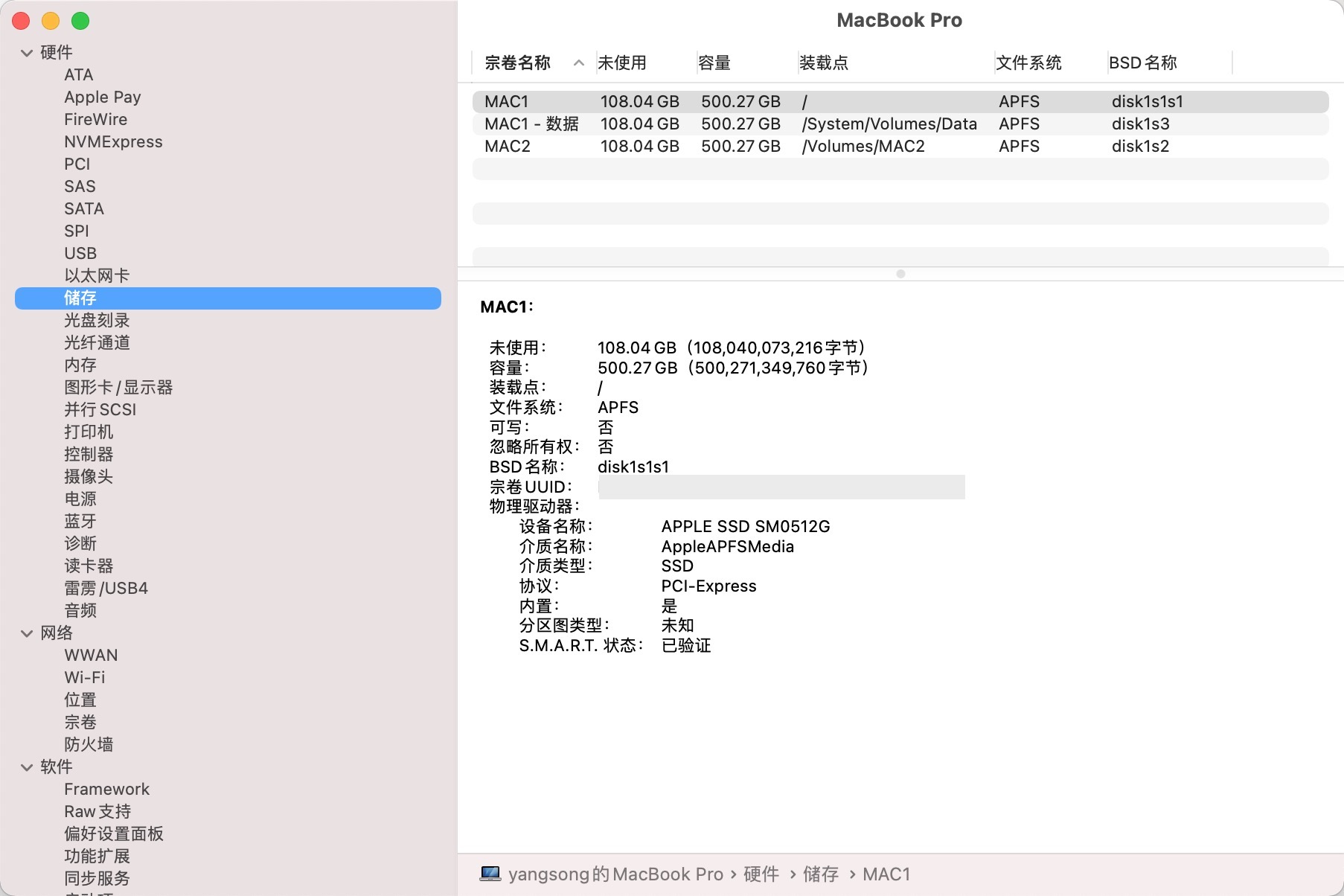Collapse the 软件 sidebar group
This screenshot has height=896, width=1344.
coord(27,767)
